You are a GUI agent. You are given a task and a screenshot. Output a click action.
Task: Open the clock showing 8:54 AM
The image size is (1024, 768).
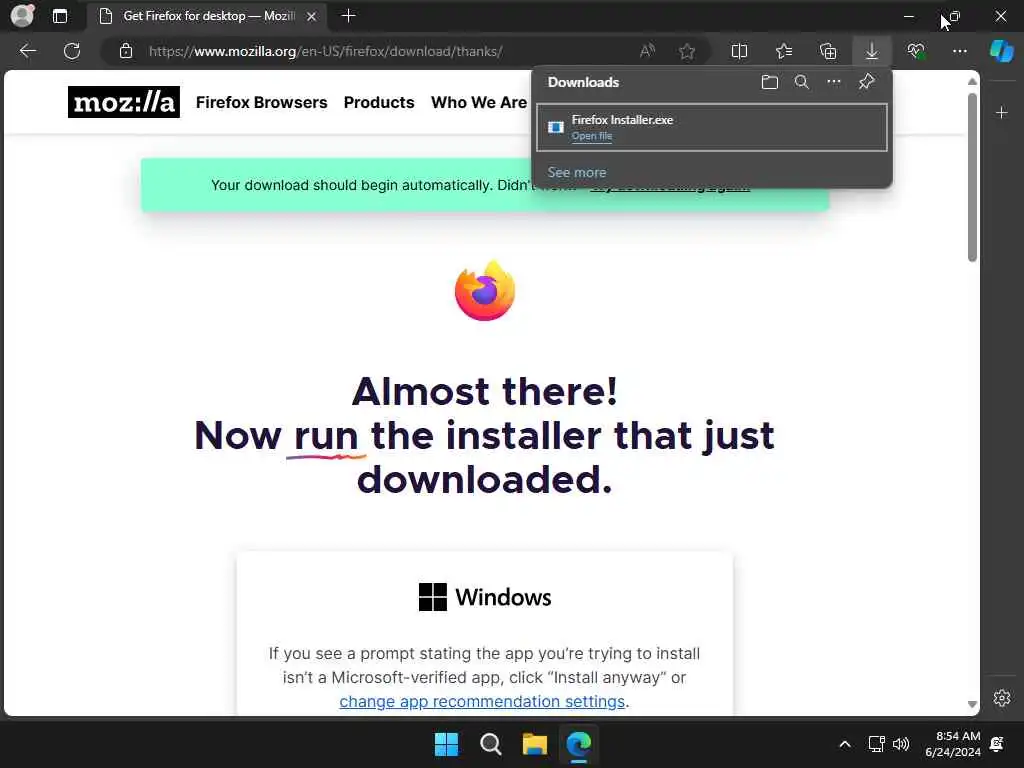tap(953, 744)
